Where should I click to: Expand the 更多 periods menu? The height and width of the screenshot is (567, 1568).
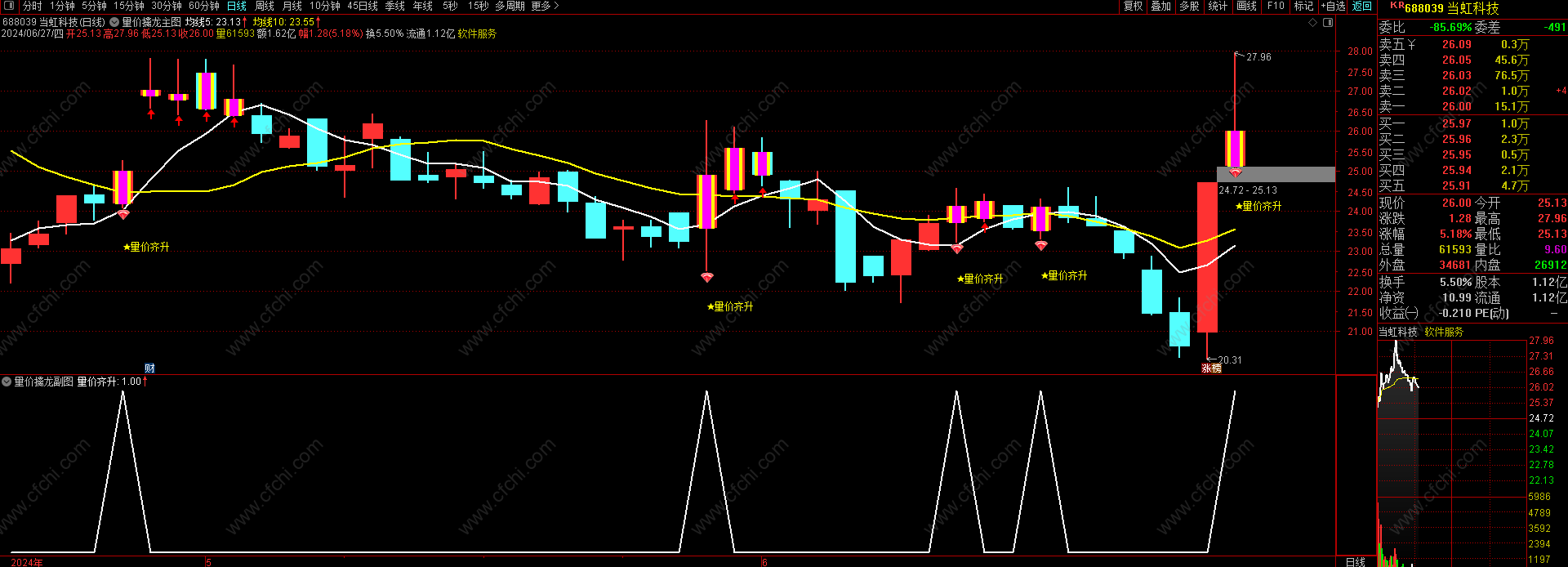[545, 6]
